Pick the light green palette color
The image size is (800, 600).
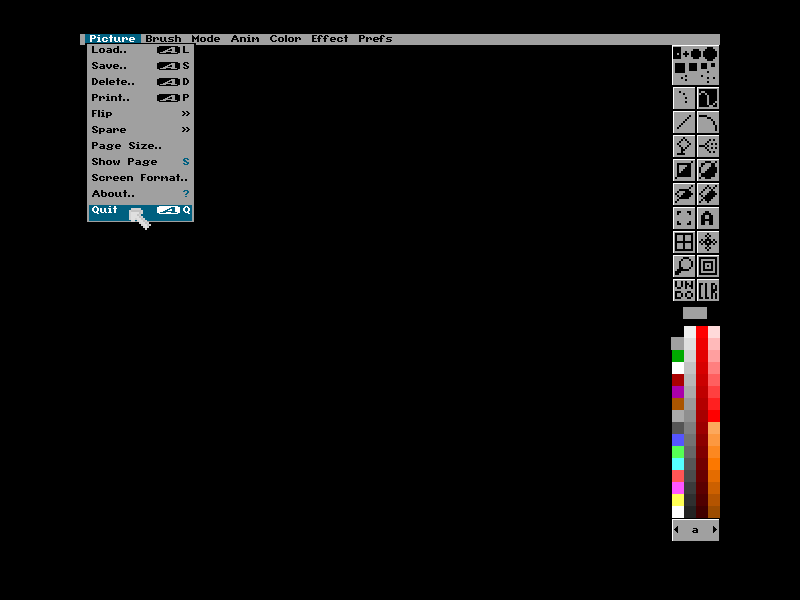[678, 452]
